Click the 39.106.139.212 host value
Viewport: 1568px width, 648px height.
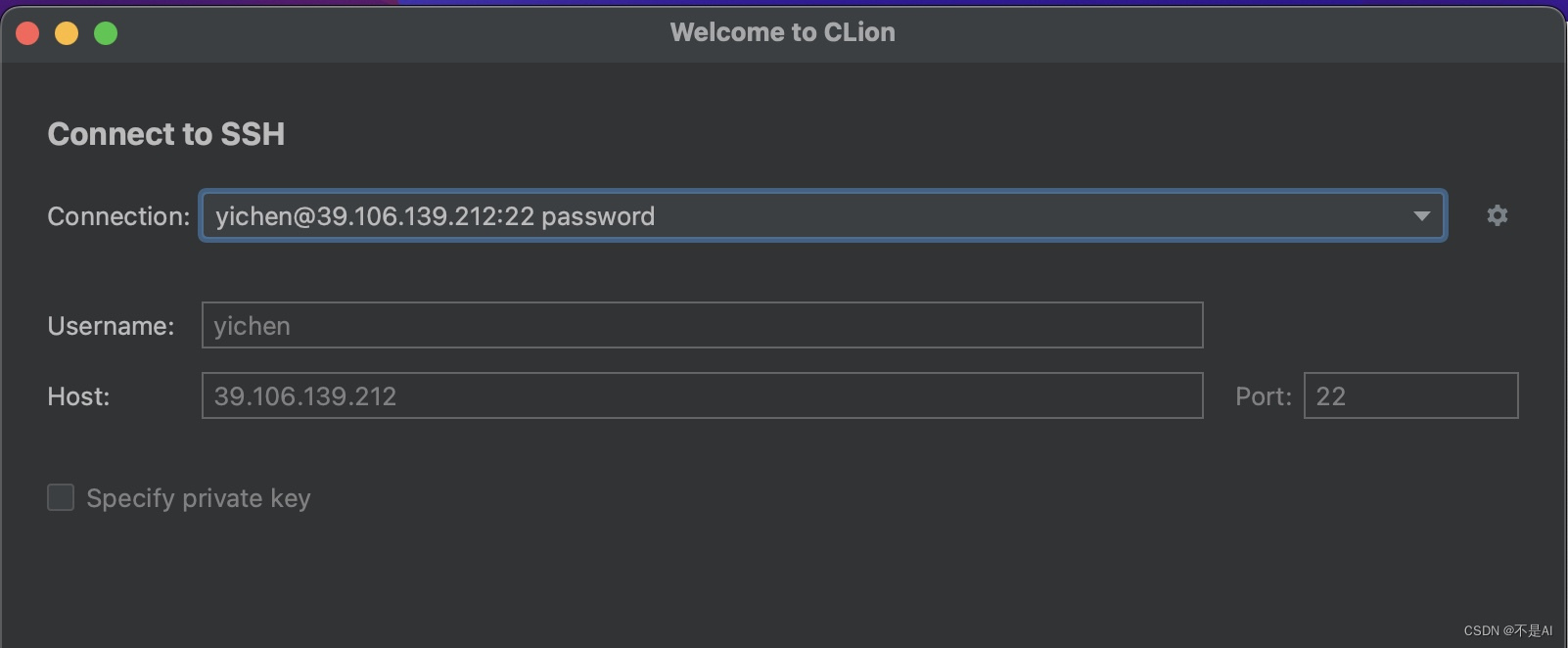coord(304,395)
